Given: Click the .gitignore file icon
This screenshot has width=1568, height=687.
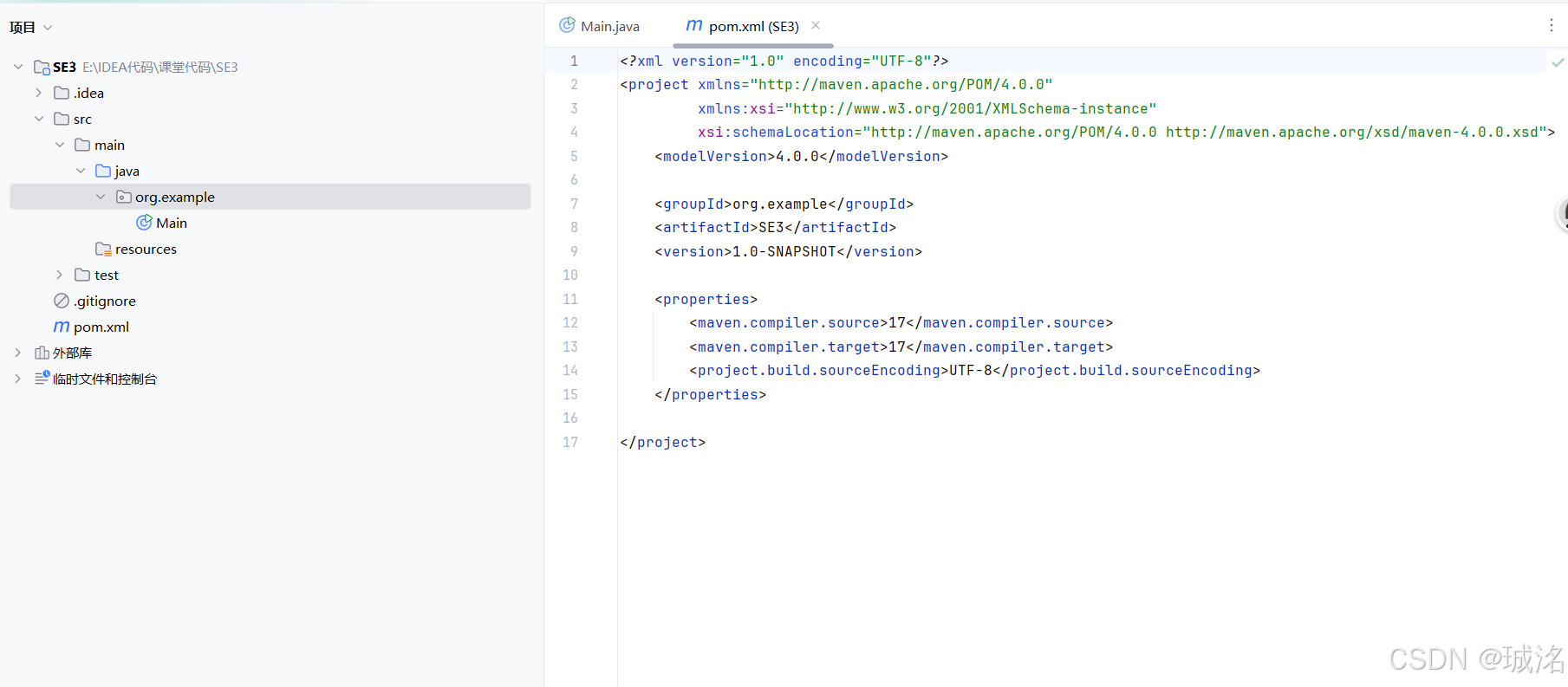Looking at the screenshot, I should 62,301.
